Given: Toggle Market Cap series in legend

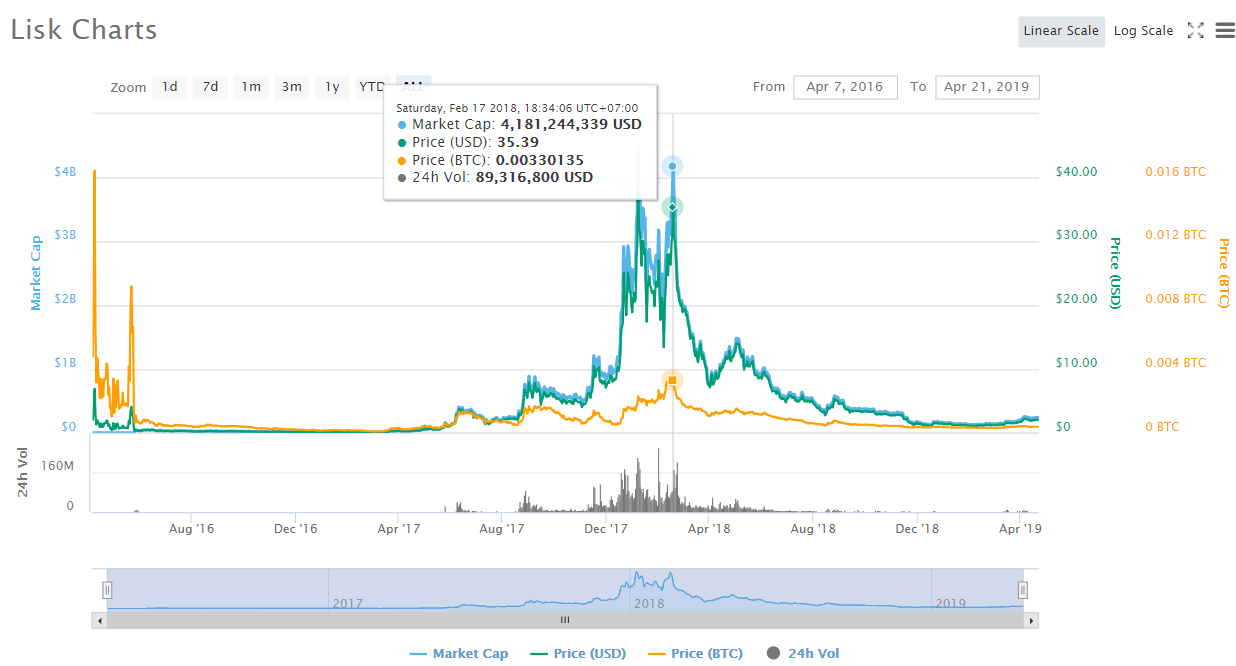Looking at the screenshot, I should (459, 654).
